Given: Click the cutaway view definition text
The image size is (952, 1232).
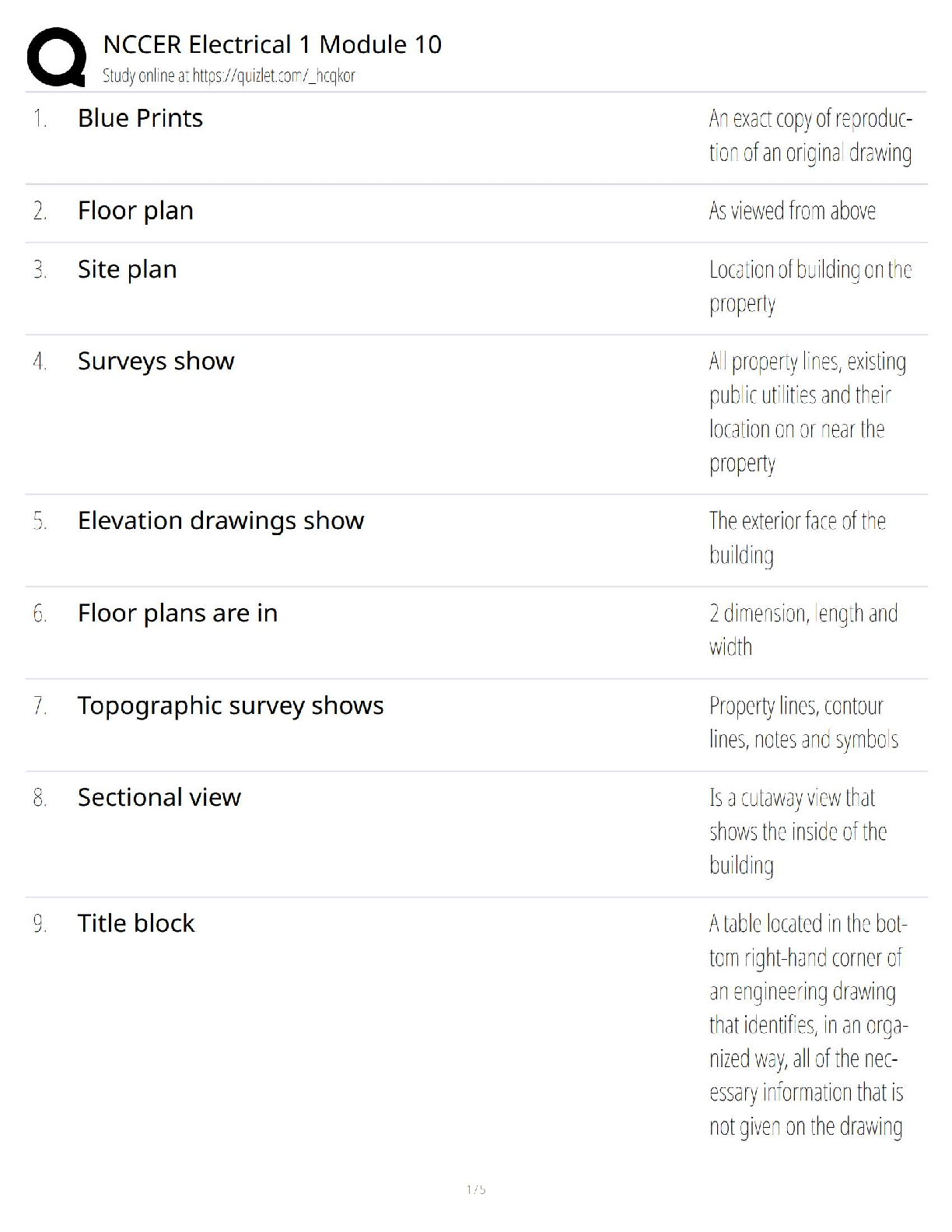Looking at the screenshot, I should [797, 831].
